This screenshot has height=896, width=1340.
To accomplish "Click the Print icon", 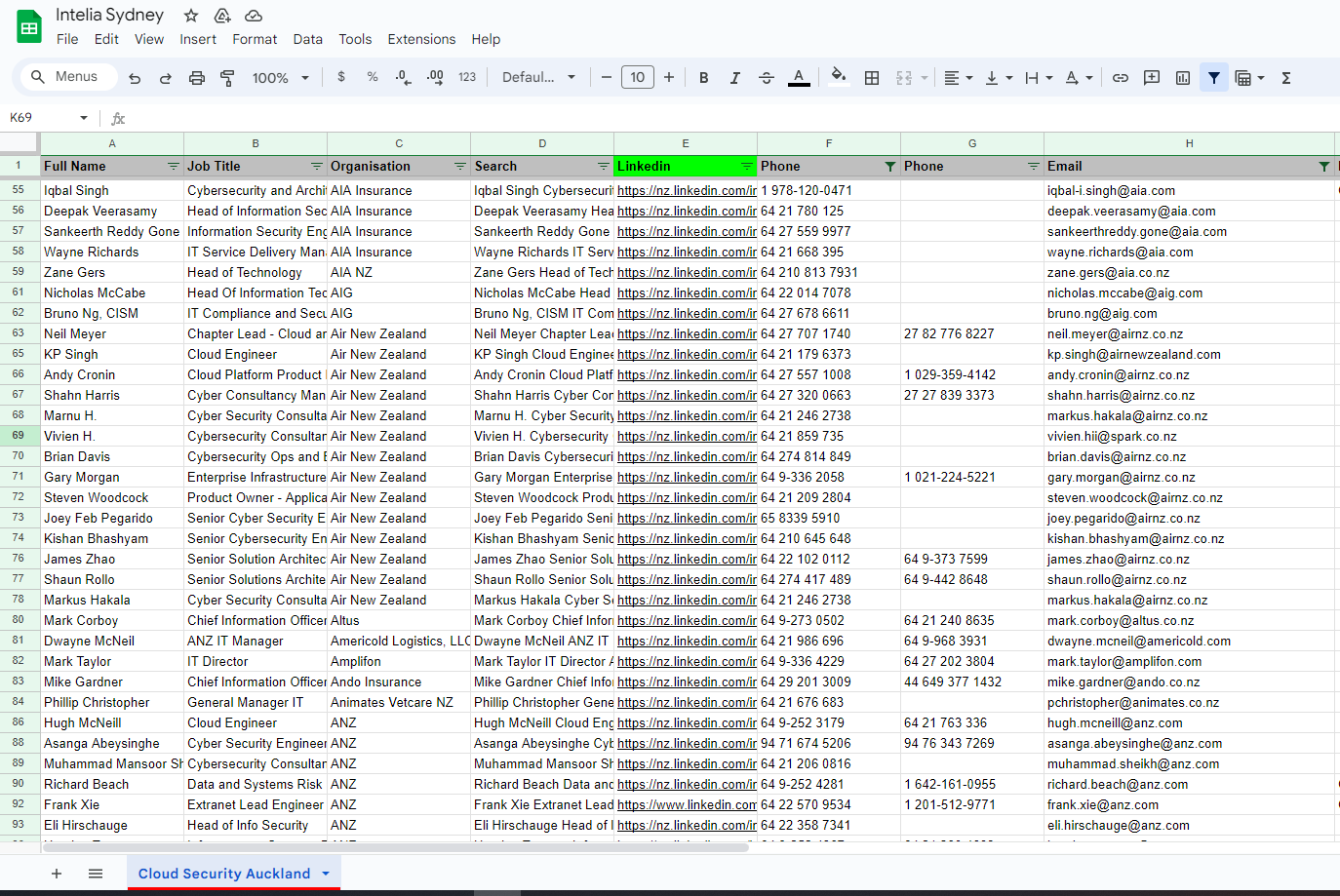I will pyautogui.click(x=197, y=78).
